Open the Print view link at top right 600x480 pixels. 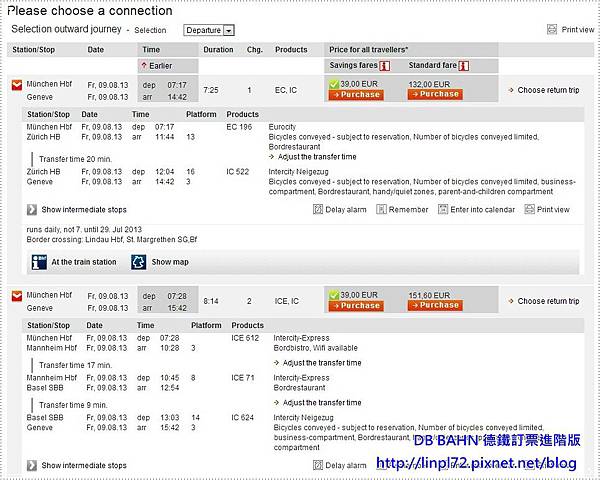tap(577, 29)
